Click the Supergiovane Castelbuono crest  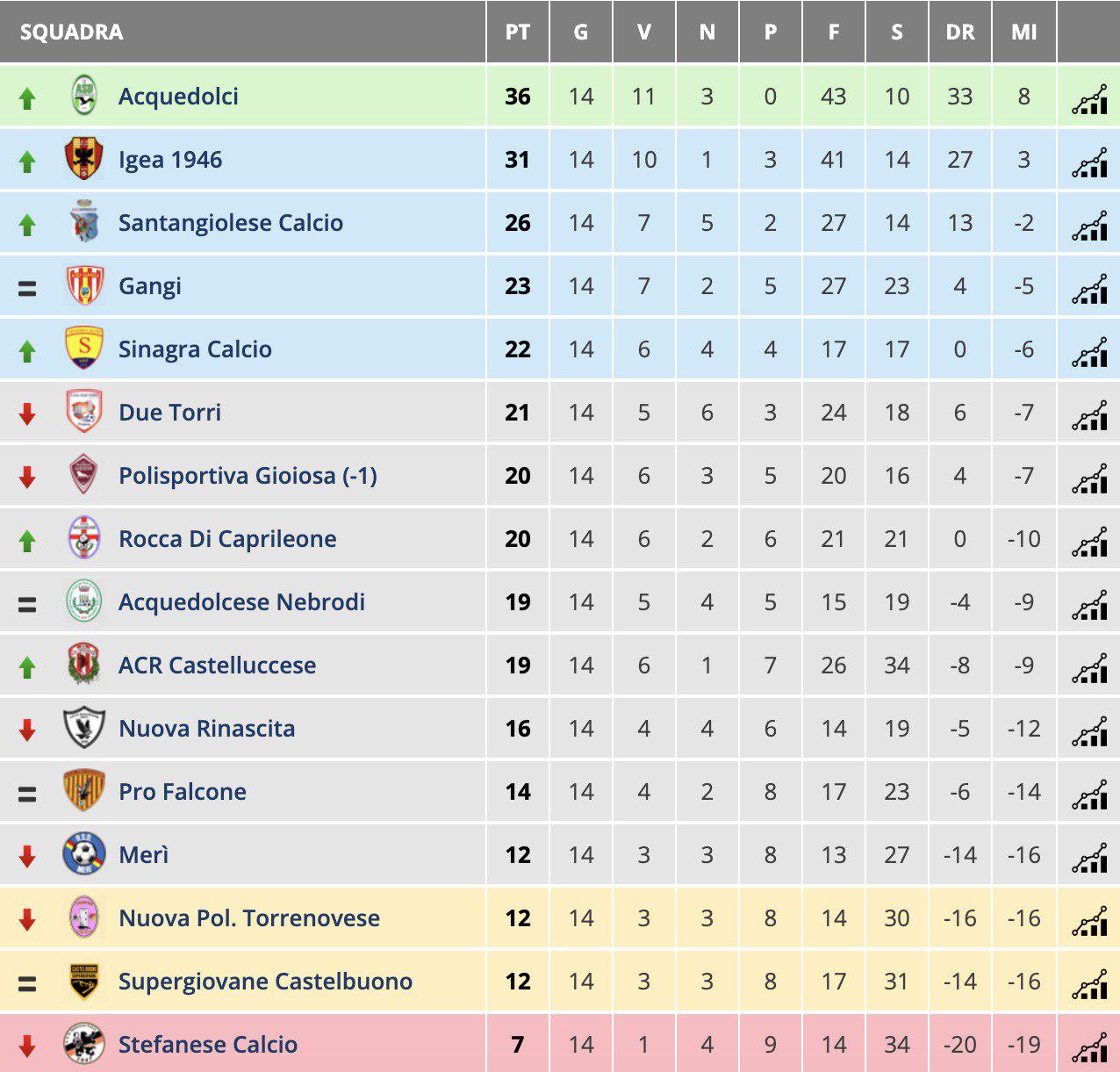85,981
